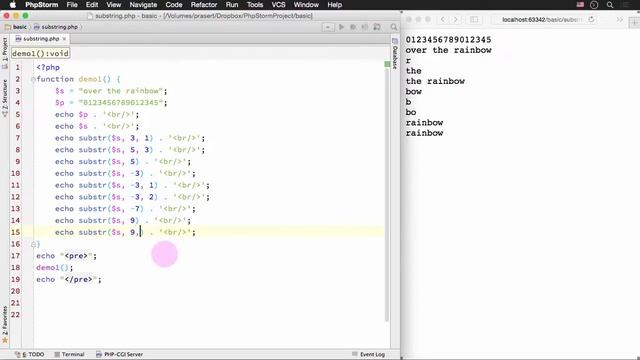Open the Edit menu

click(x=92, y=5)
